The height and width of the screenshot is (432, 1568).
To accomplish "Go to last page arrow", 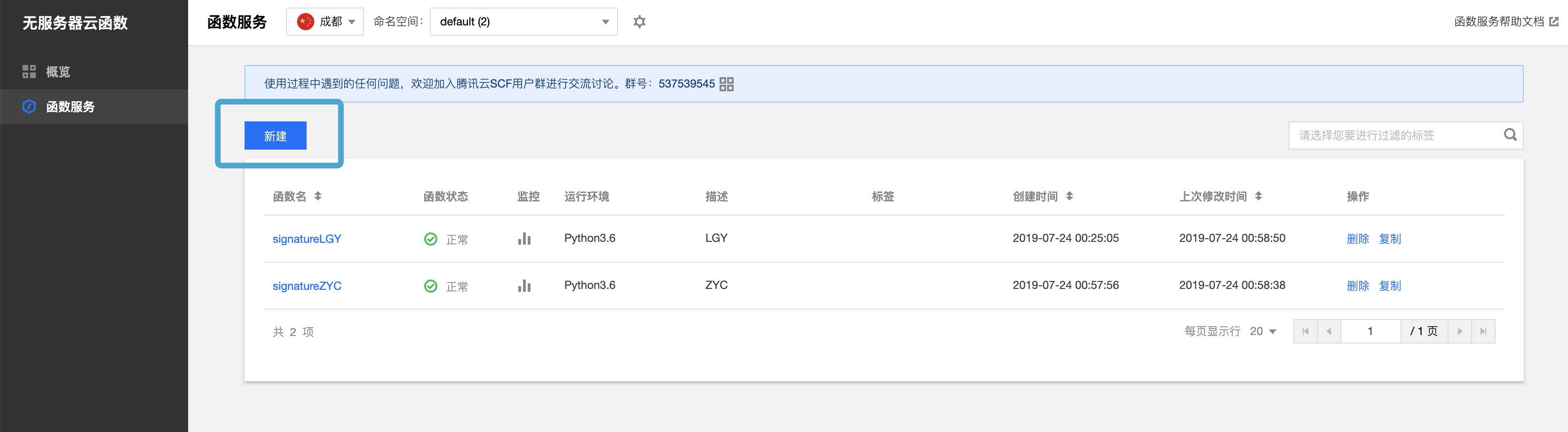I will [x=1483, y=331].
